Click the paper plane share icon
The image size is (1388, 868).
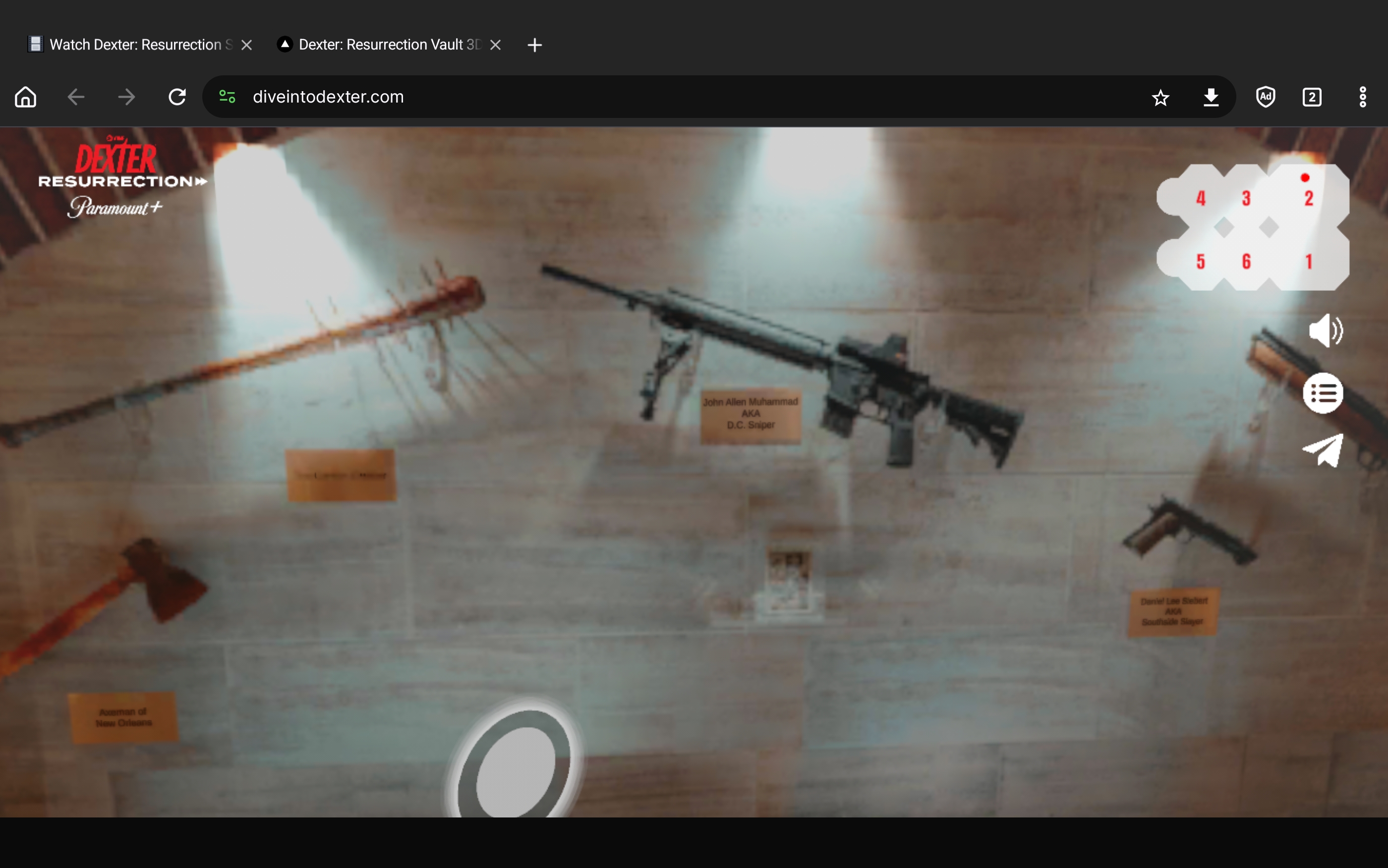[x=1323, y=451]
